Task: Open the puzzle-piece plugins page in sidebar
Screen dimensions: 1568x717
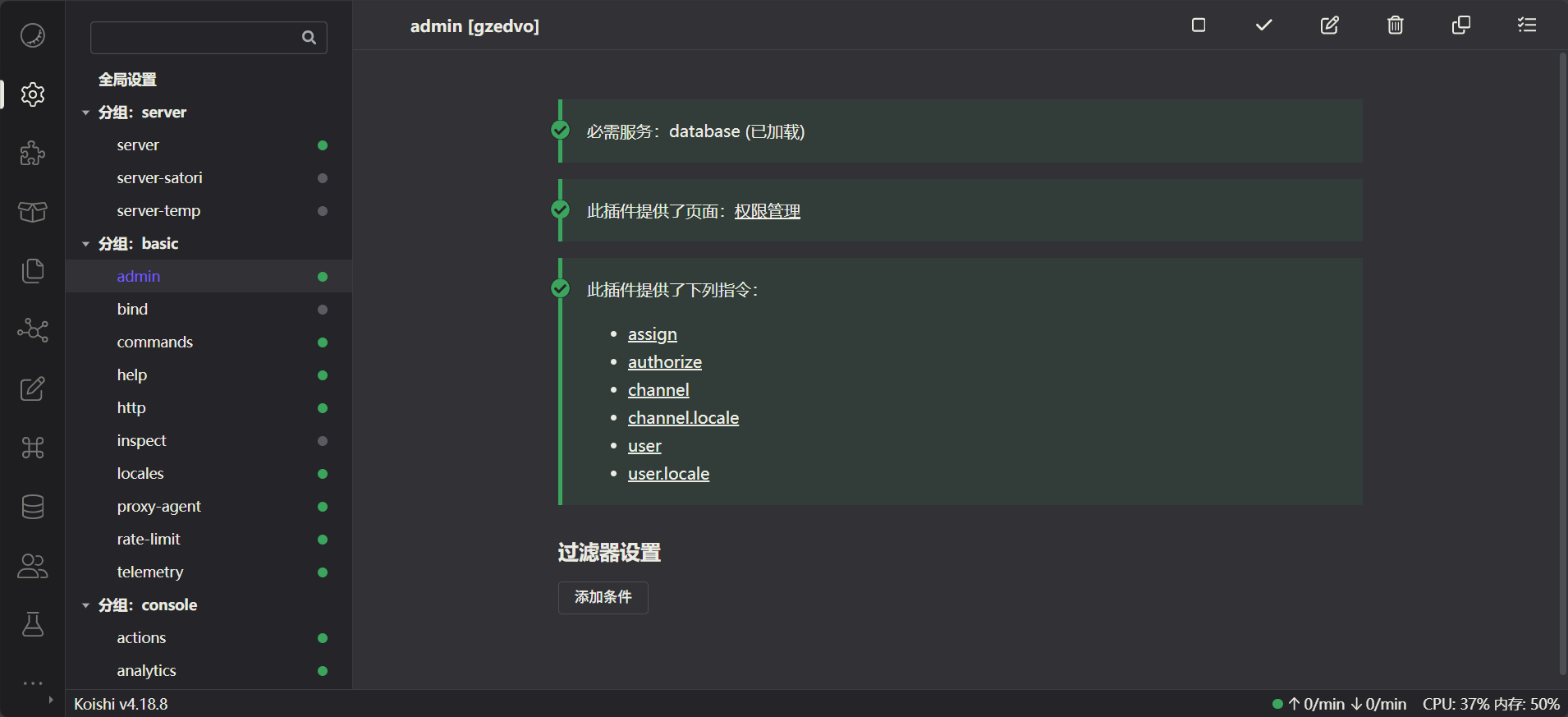Action: 33,153
